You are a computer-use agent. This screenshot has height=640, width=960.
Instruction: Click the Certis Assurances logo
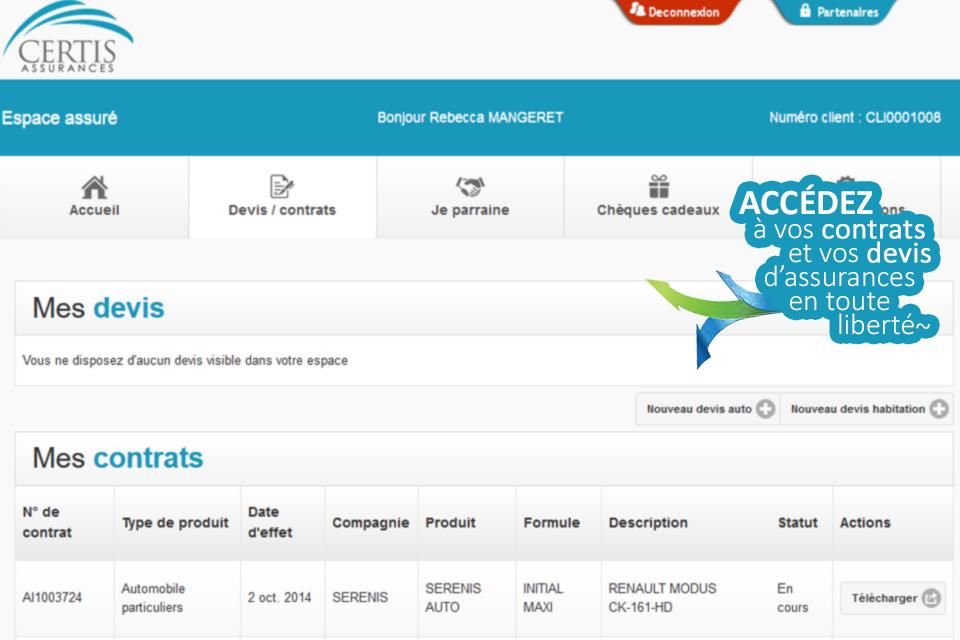(67, 37)
